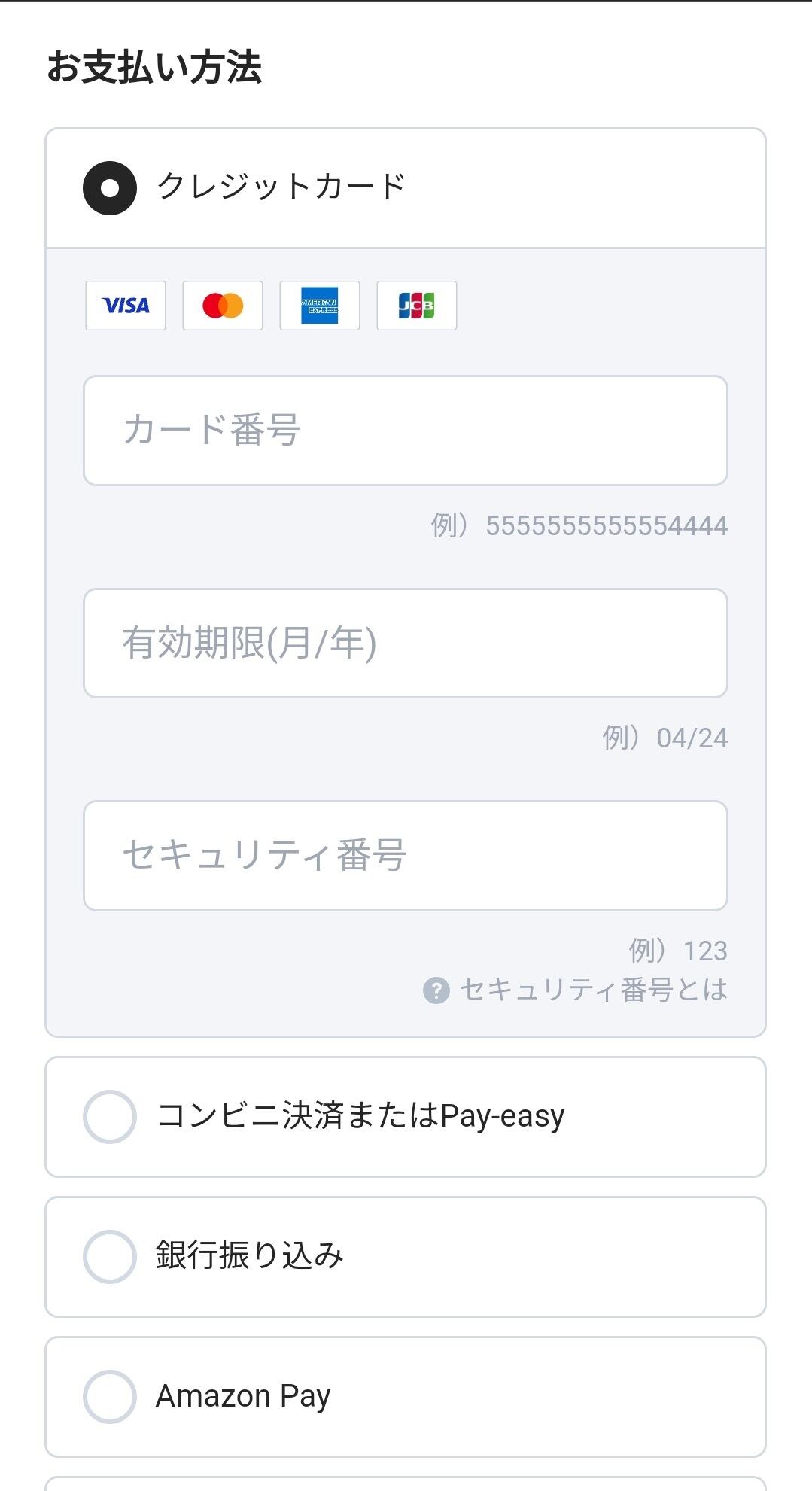Select コンビニ決済またはPay-easy radio option

[110, 1117]
